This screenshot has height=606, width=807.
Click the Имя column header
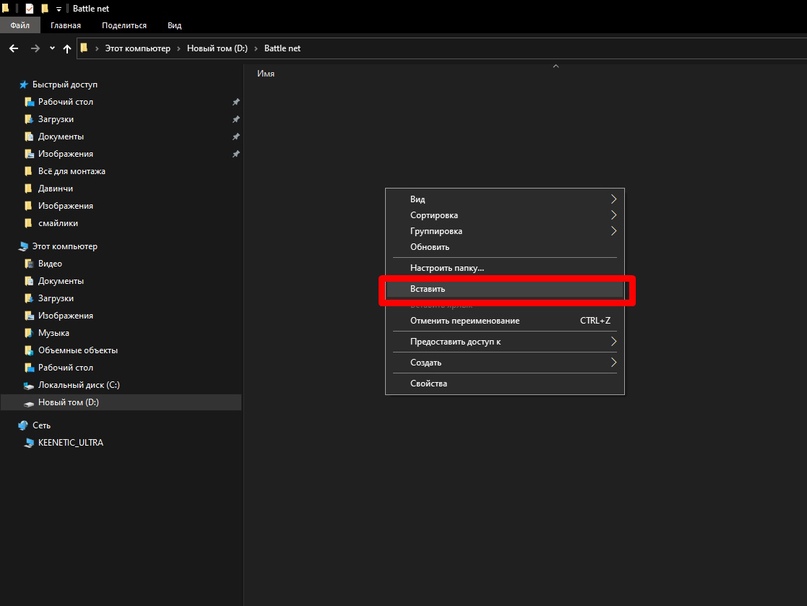[266, 74]
